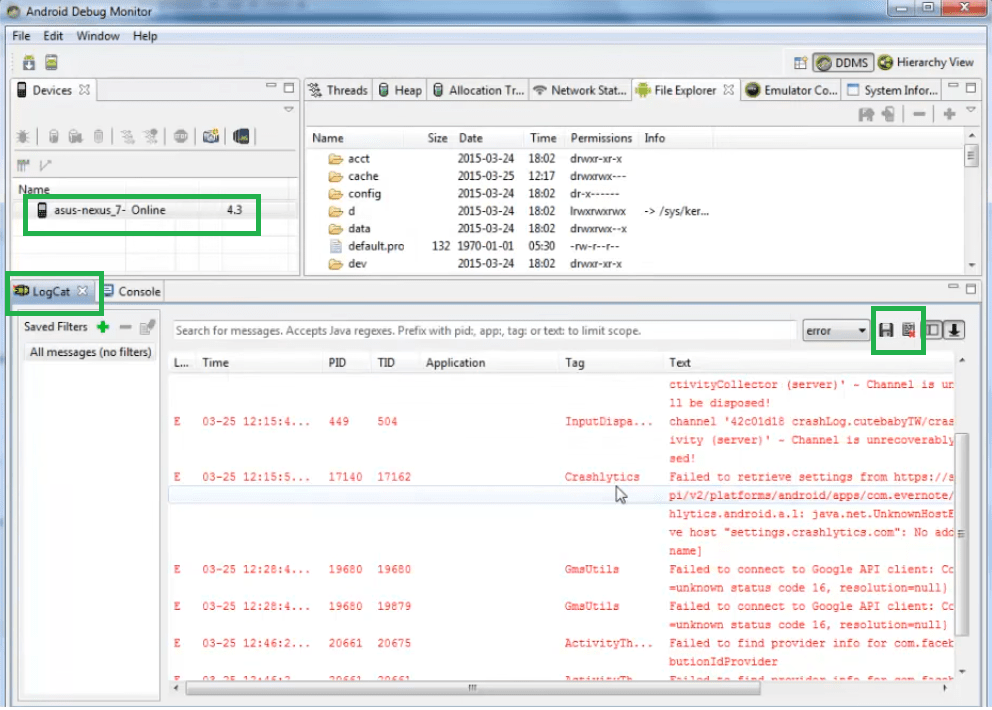Screen dimensions: 992x710
Task: Click the Cause GC trash icon
Action: pos(98,136)
